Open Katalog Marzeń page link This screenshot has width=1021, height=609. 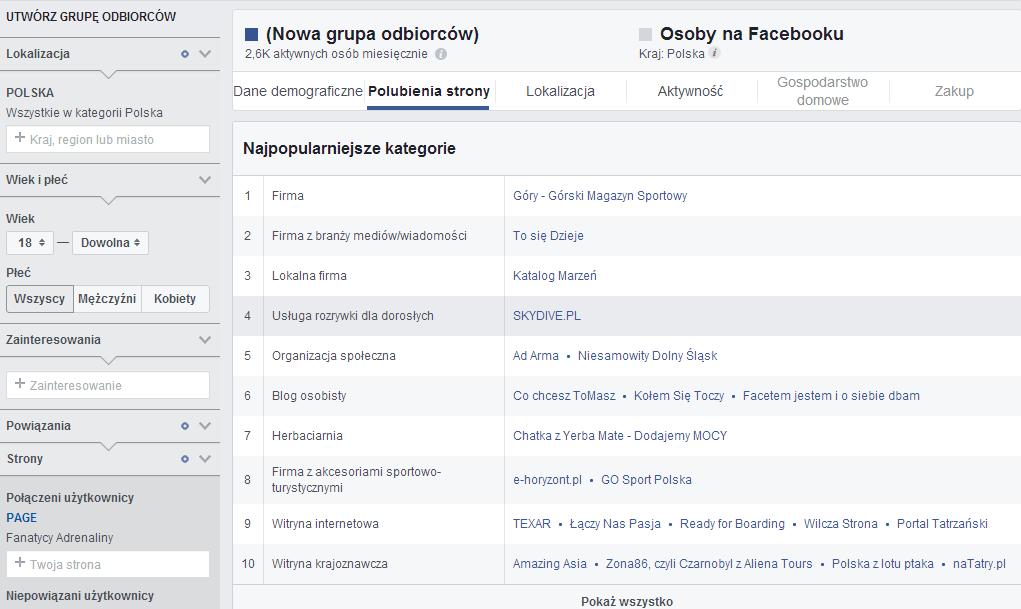(x=555, y=276)
